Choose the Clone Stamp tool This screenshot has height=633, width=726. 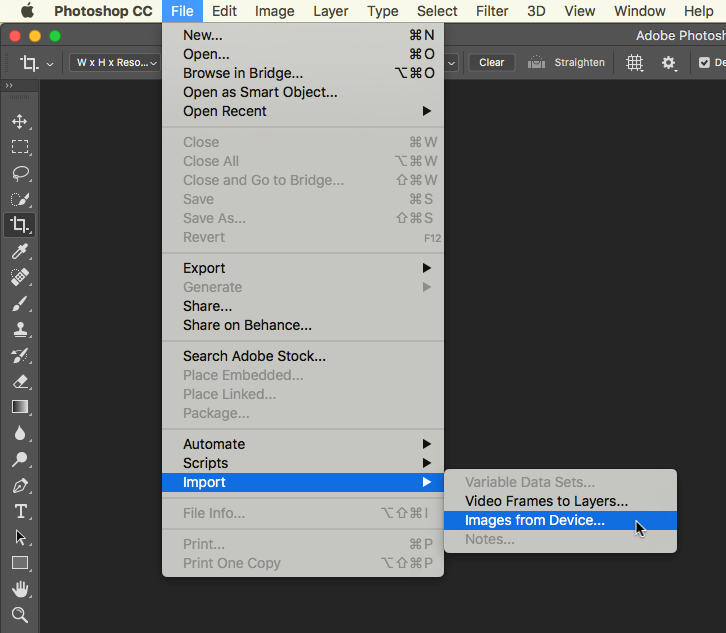(20, 329)
